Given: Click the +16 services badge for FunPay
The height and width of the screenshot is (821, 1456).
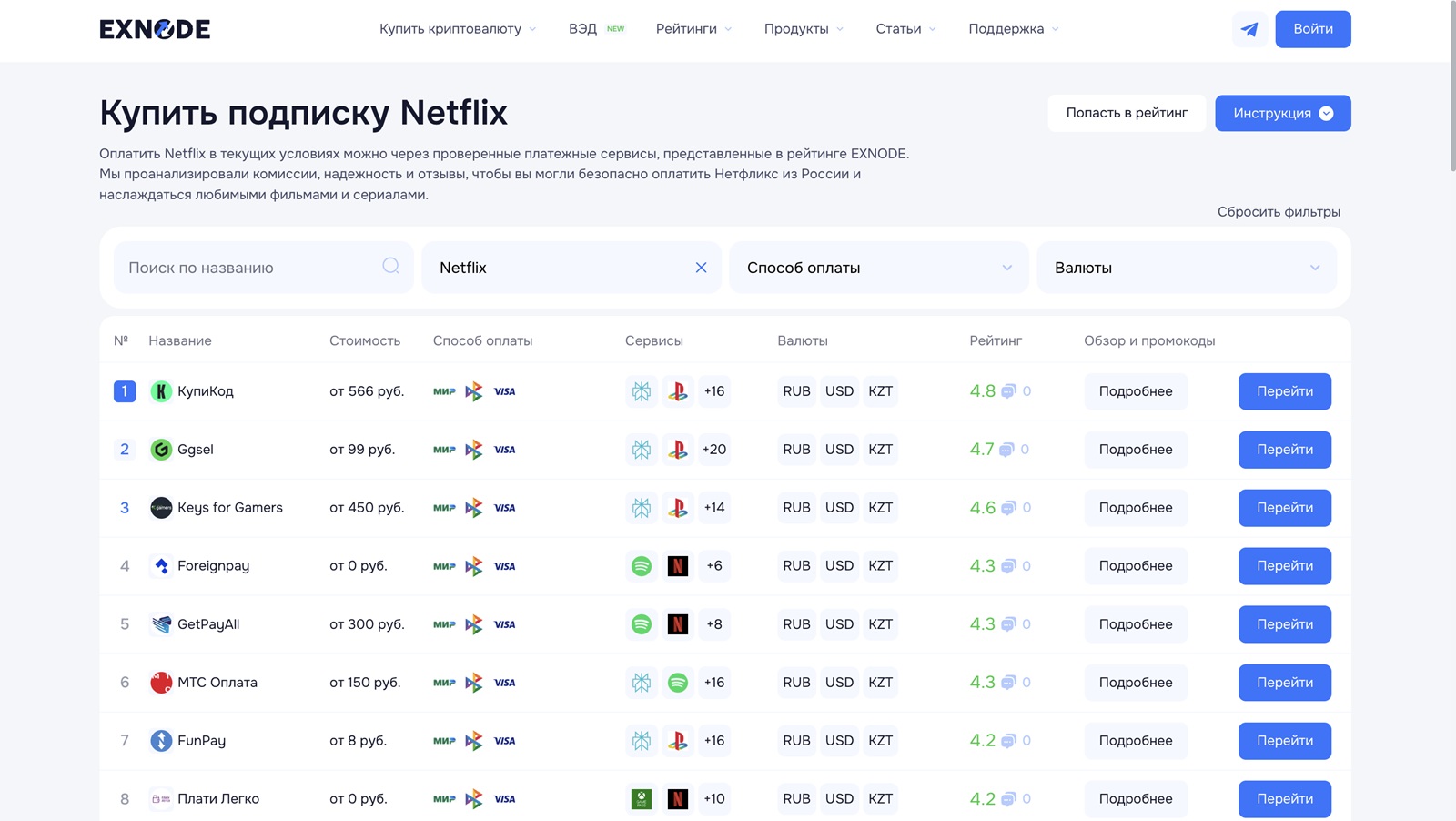Looking at the screenshot, I should [714, 741].
